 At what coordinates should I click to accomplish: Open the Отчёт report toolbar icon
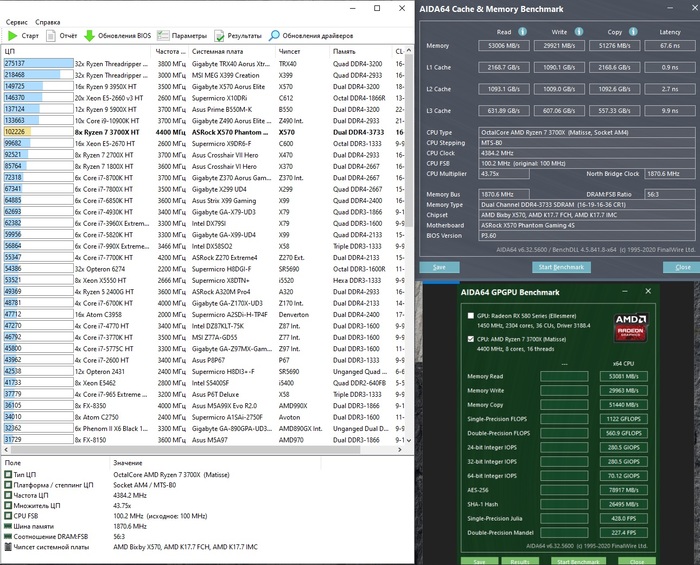[51, 36]
